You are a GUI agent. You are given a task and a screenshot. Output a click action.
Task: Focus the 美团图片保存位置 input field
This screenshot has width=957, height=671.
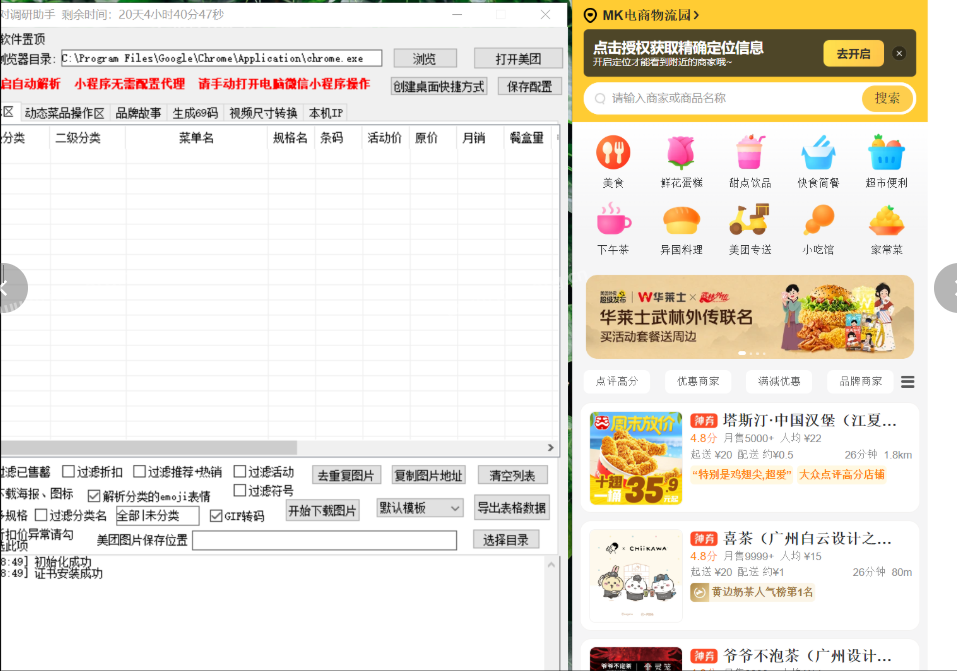pyautogui.click(x=324, y=540)
